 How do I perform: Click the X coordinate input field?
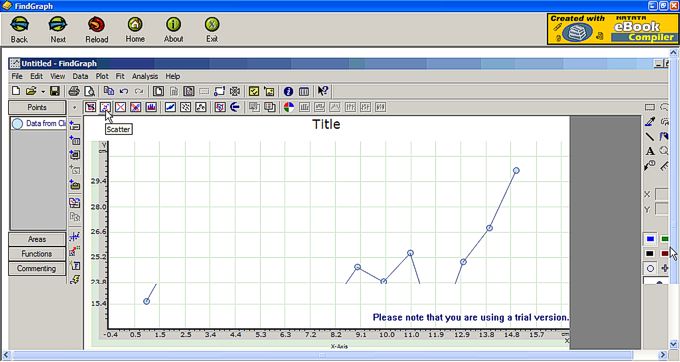(661, 194)
